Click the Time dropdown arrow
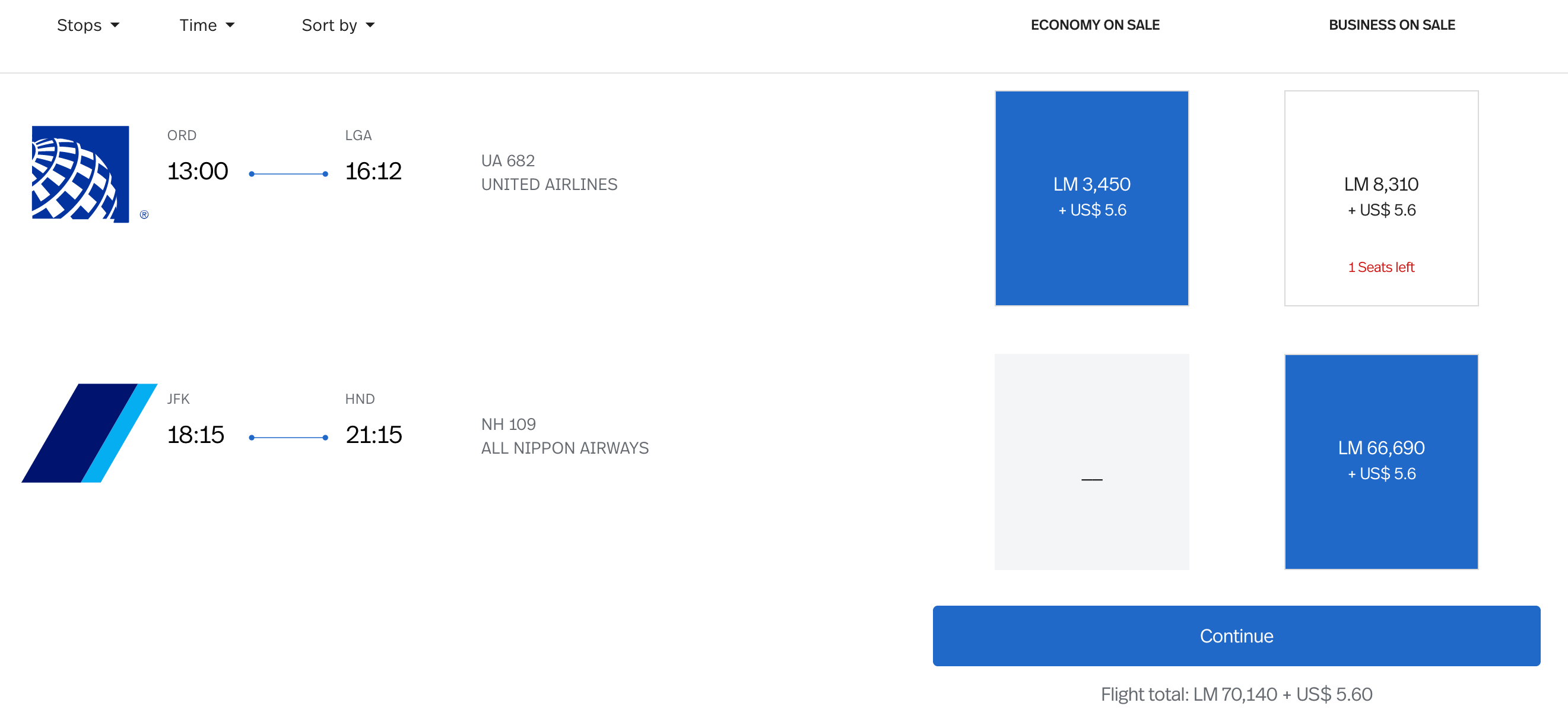 point(230,26)
